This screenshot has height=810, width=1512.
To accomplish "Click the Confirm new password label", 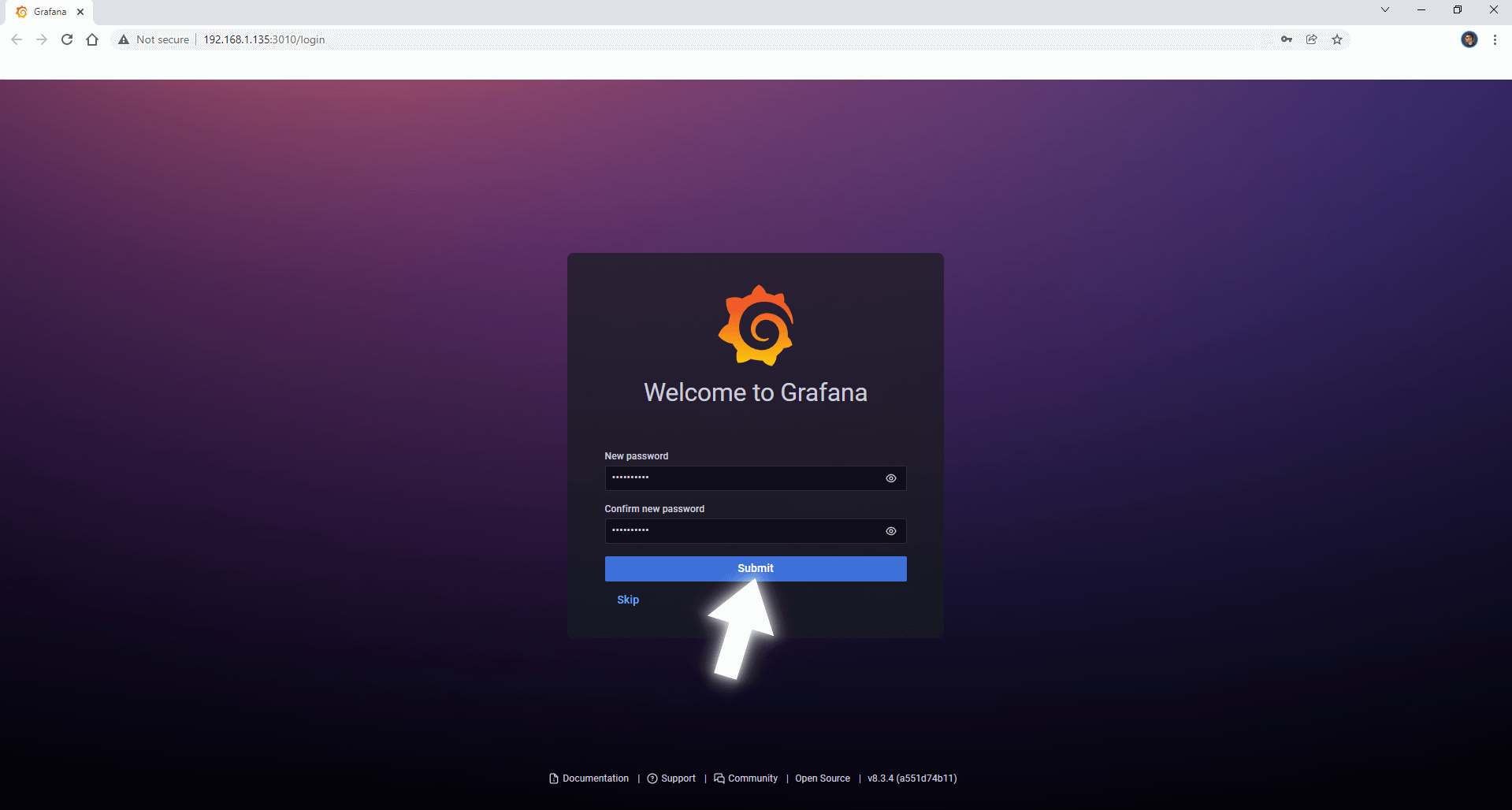I will [655, 509].
